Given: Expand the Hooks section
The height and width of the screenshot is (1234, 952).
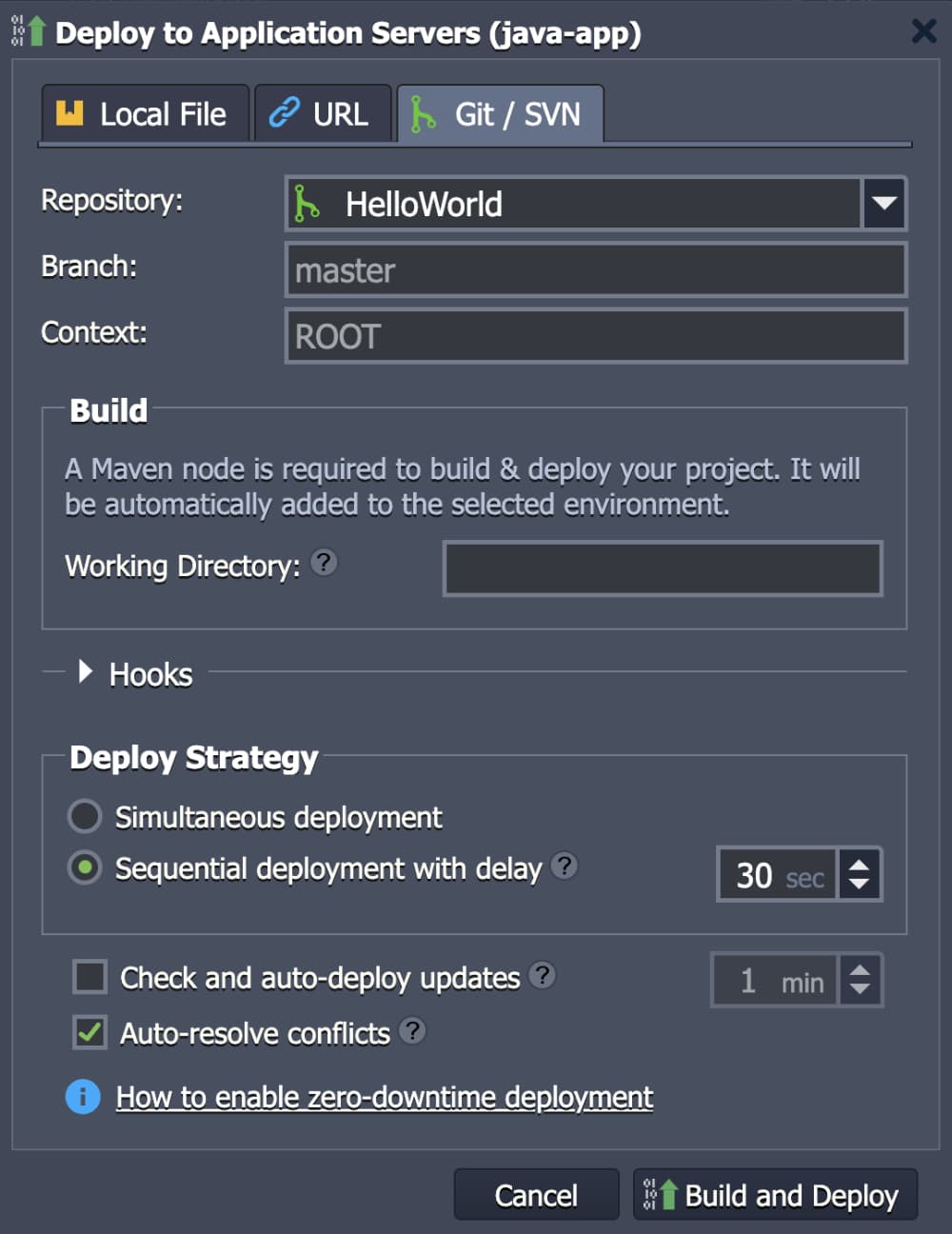Looking at the screenshot, I should tap(86, 672).
